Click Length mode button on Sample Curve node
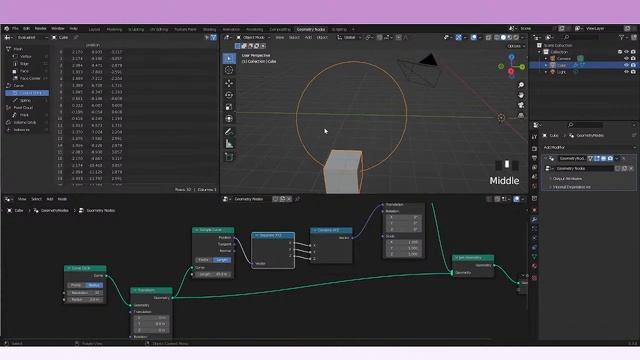Viewport: 640px width, 360px height. pyautogui.click(x=222, y=260)
